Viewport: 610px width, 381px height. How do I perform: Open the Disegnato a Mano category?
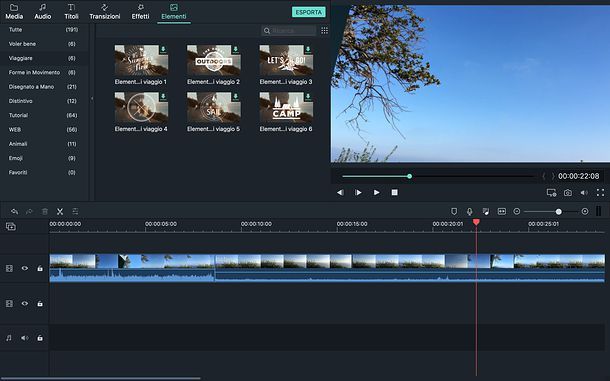point(43,87)
